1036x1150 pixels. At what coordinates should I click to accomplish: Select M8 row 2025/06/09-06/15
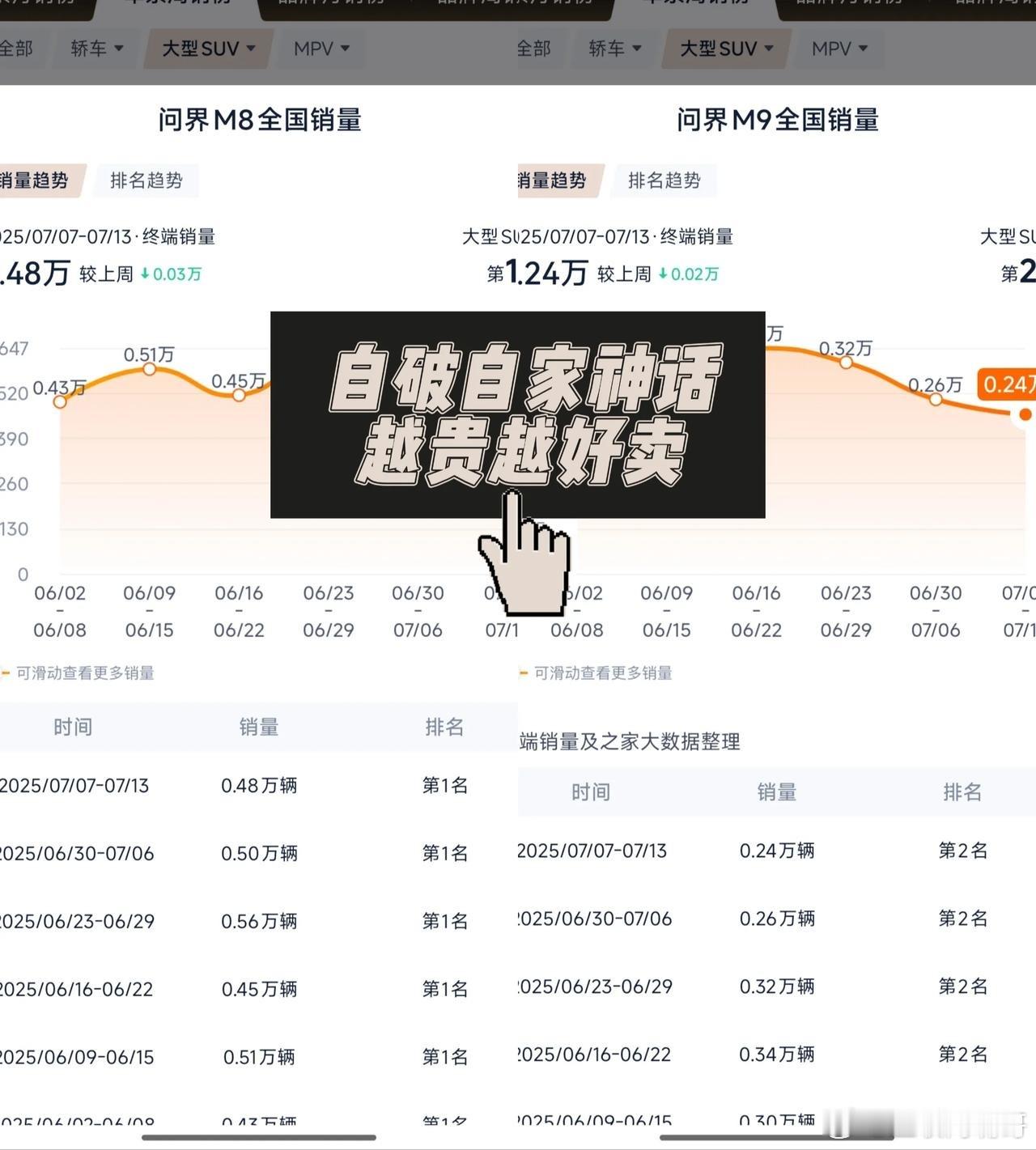coord(259,1057)
